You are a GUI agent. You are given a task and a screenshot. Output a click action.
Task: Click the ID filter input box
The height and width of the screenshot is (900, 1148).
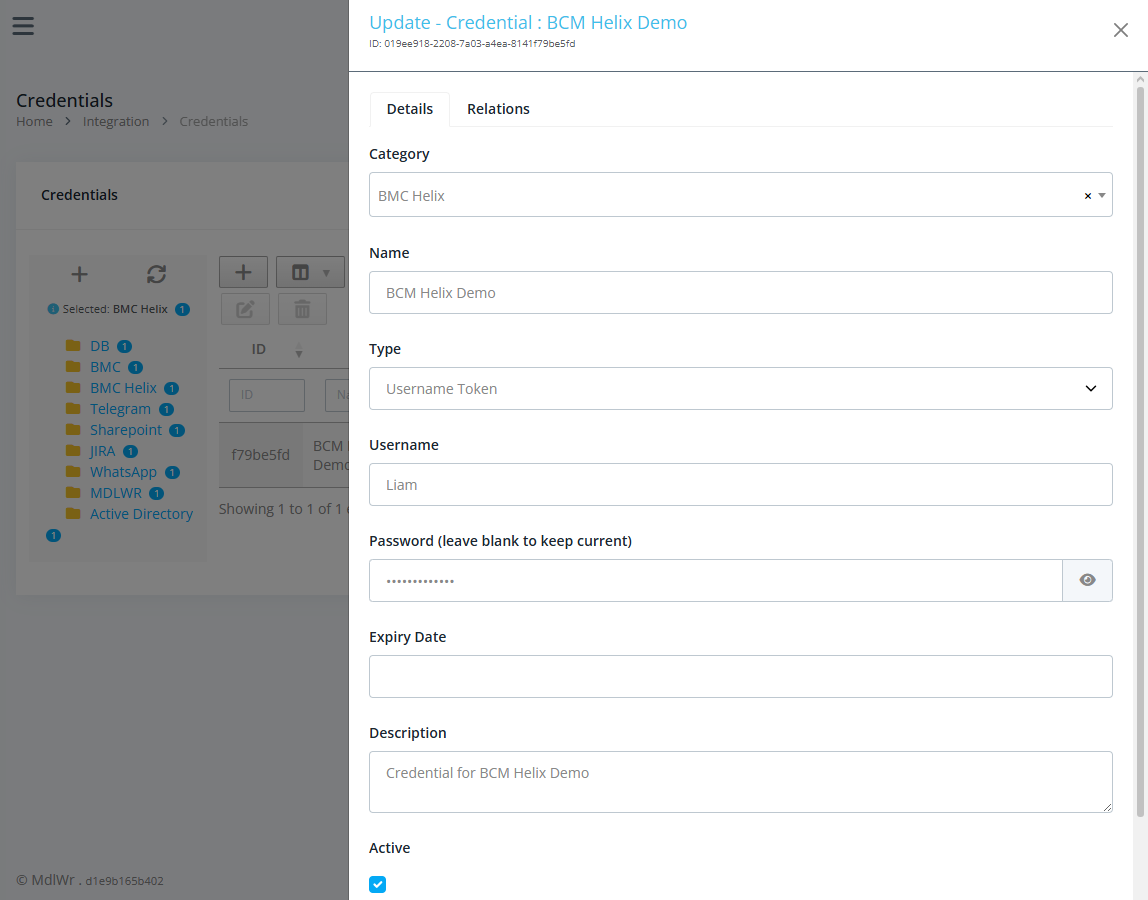[266, 395]
